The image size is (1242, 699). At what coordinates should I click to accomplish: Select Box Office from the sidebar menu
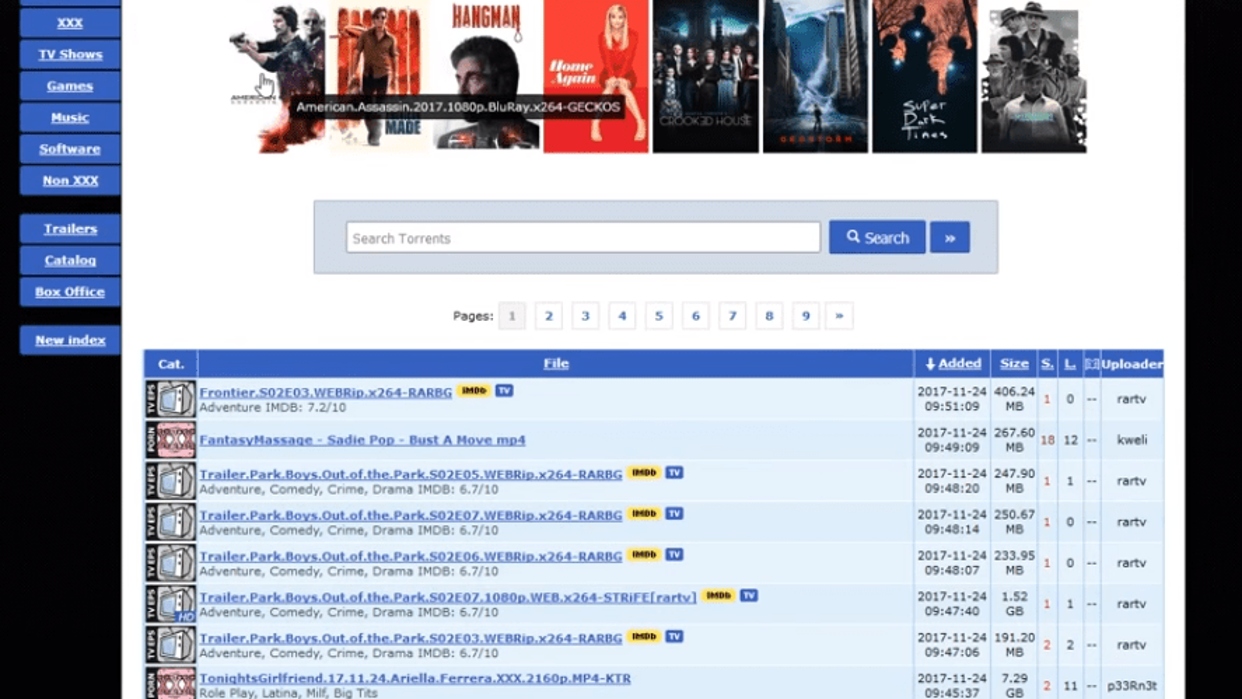70,292
